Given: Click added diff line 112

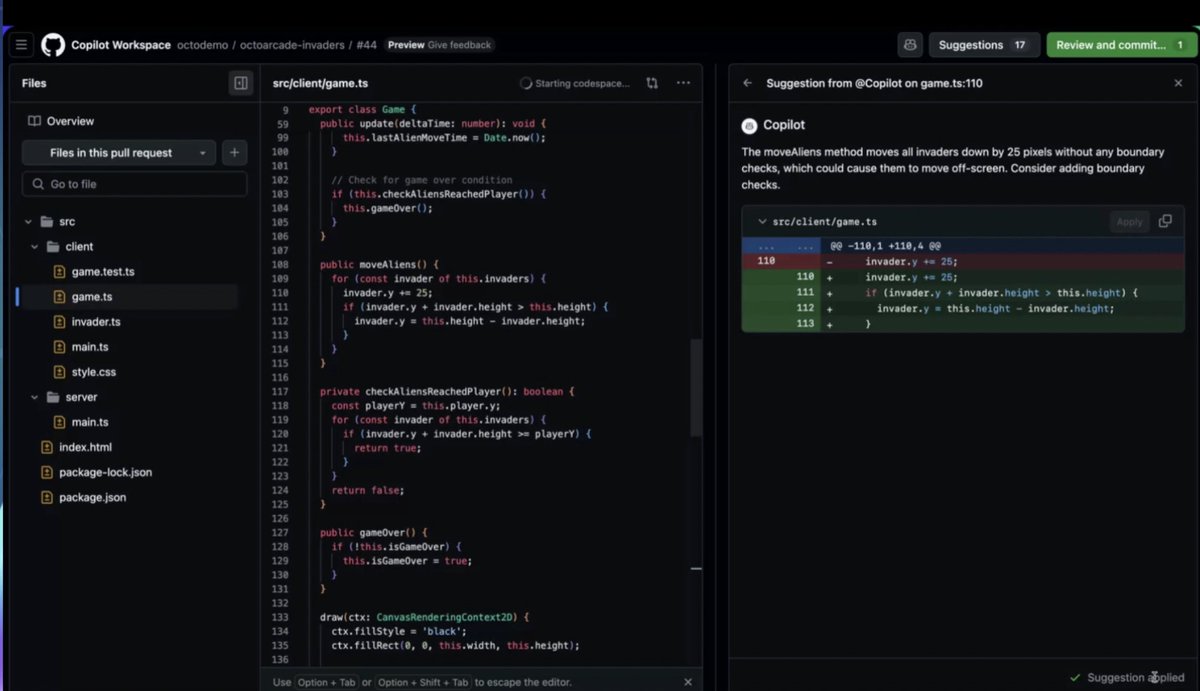Looking at the screenshot, I should [963, 309].
